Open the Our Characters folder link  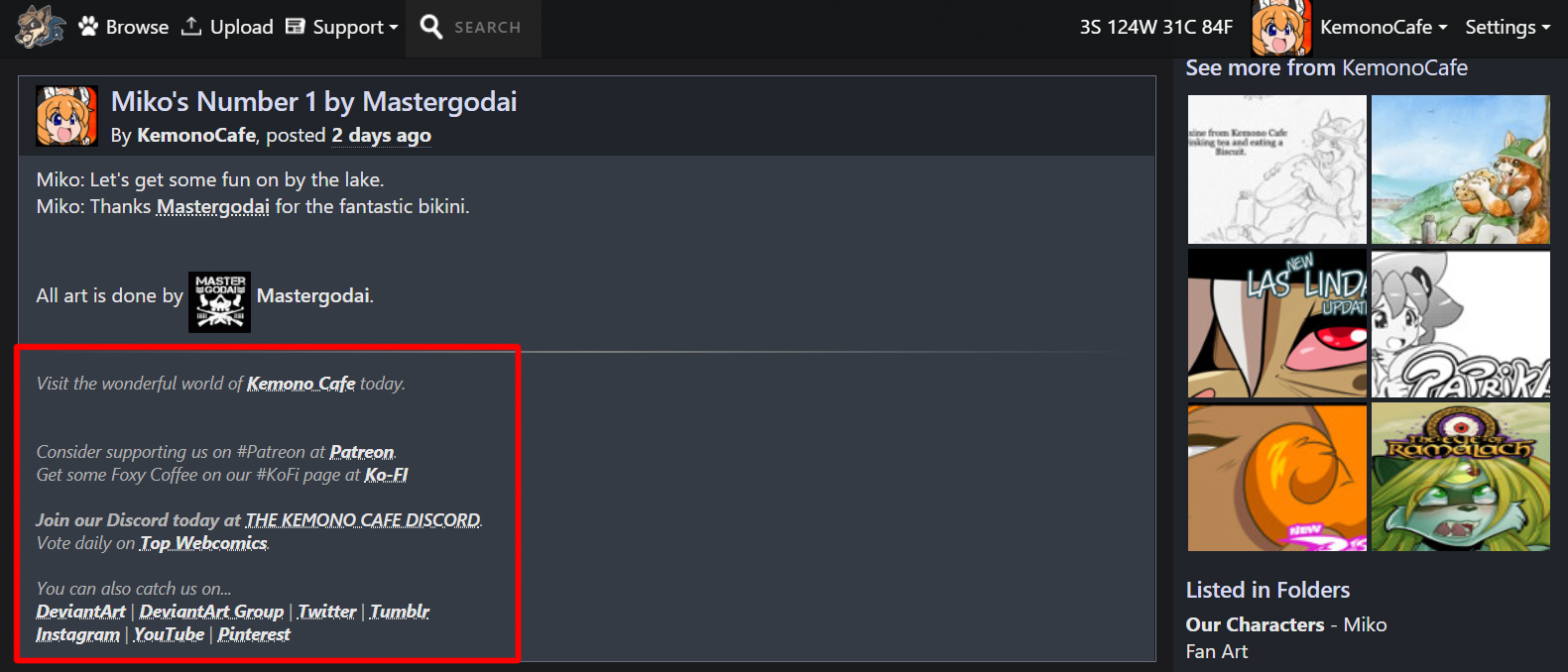click(x=1255, y=624)
